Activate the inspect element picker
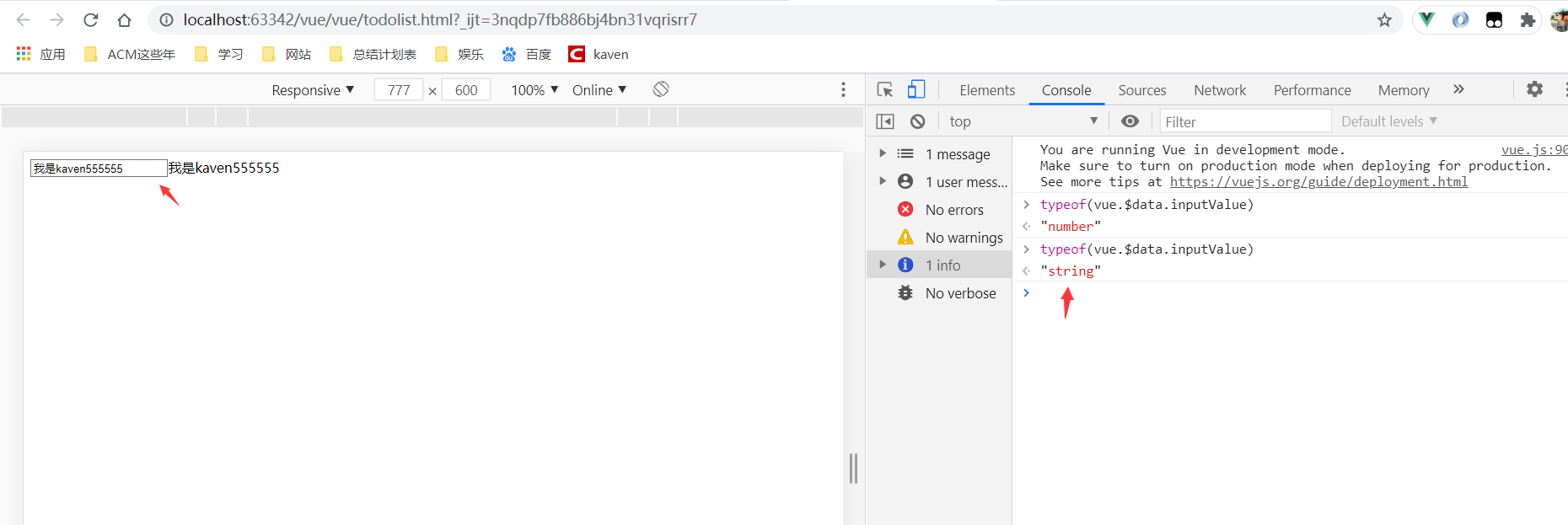 click(884, 89)
